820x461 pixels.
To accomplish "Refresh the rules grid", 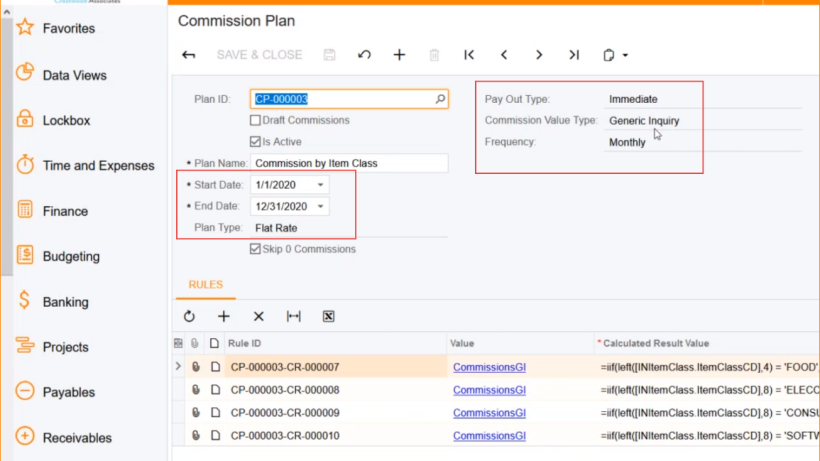I will 189,316.
